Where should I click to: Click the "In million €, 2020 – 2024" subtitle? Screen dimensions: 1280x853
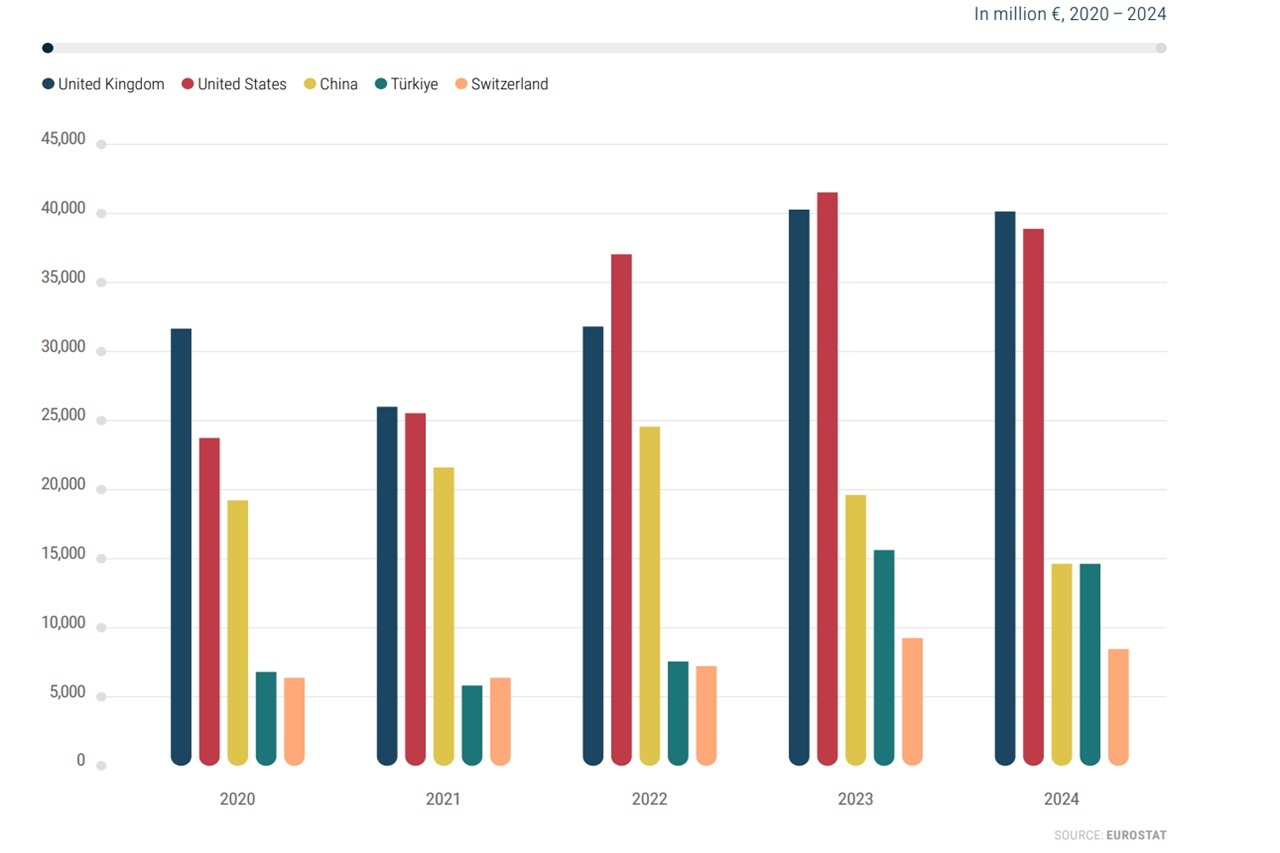(1070, 14)
